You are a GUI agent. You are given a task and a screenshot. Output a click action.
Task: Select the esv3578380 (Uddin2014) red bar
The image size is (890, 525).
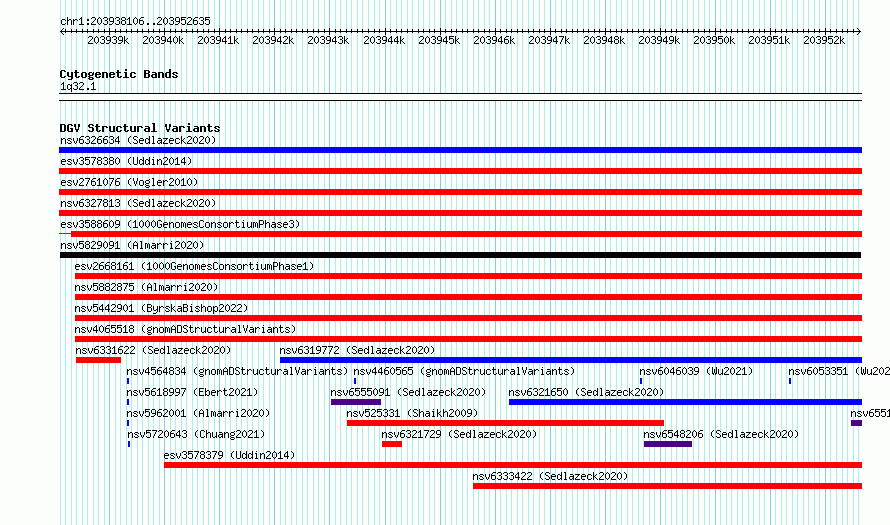(x=460, y=171)
